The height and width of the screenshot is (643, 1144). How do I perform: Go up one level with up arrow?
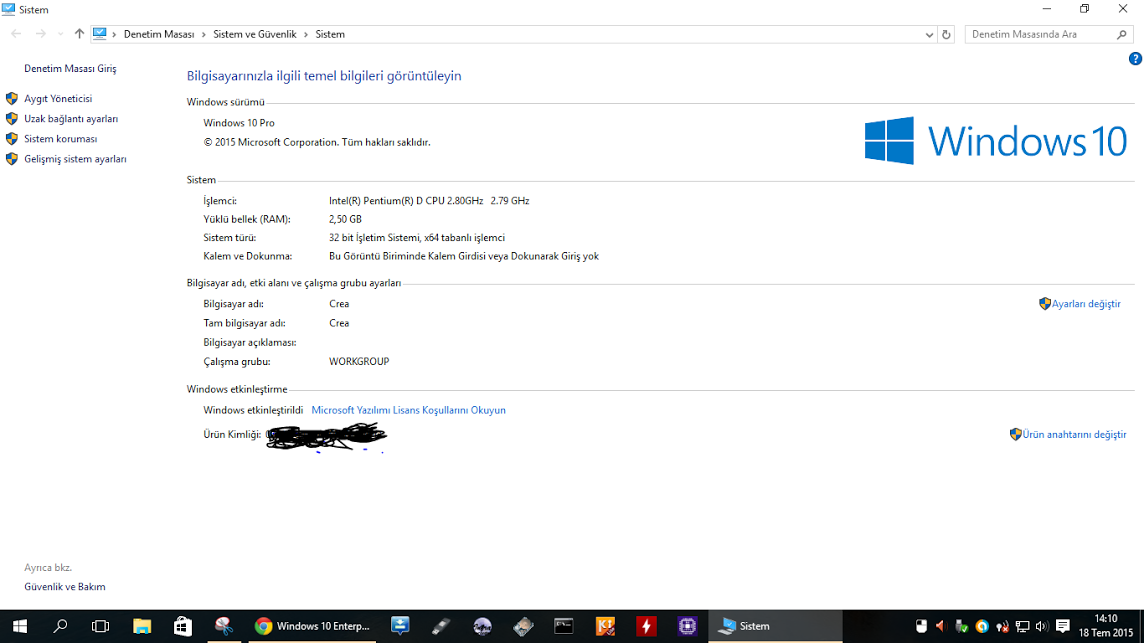click(80, 34)
